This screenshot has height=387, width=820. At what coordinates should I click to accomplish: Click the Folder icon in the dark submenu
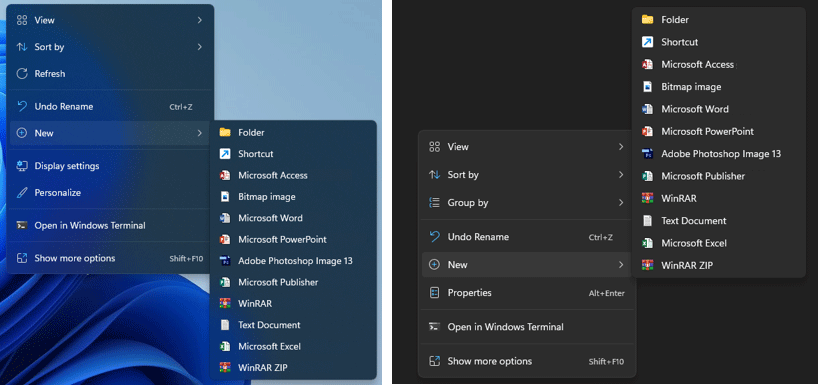tap(647, 19)
